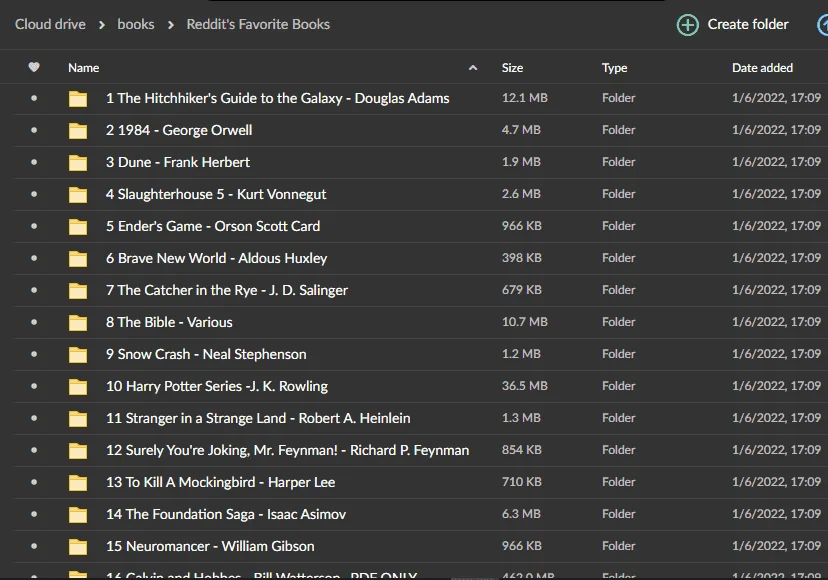Click the Create folder plus icon
The height and width of the screenshot is (580, 828).
point(688,25)
